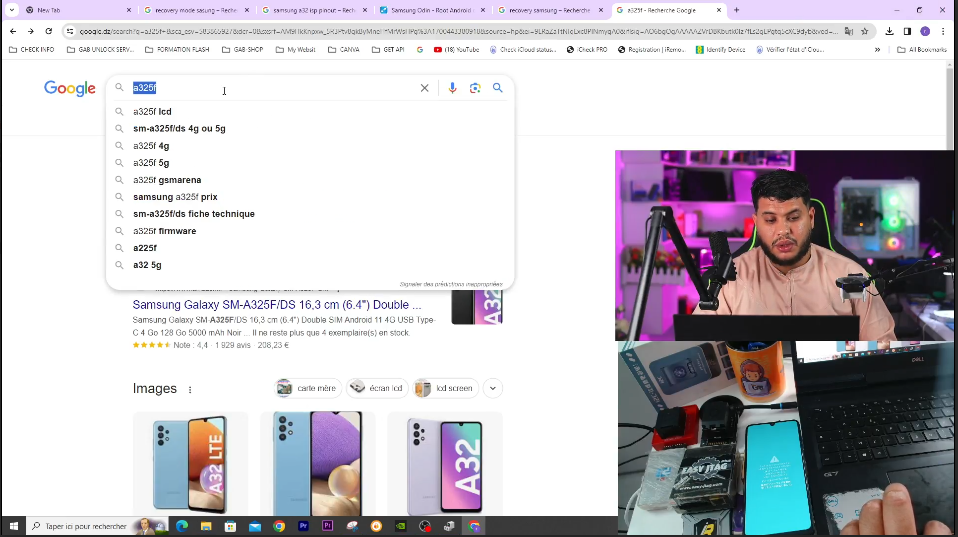The image size is (958, 537).
Task: Close the New Tab tab
Action: [128, 10]
